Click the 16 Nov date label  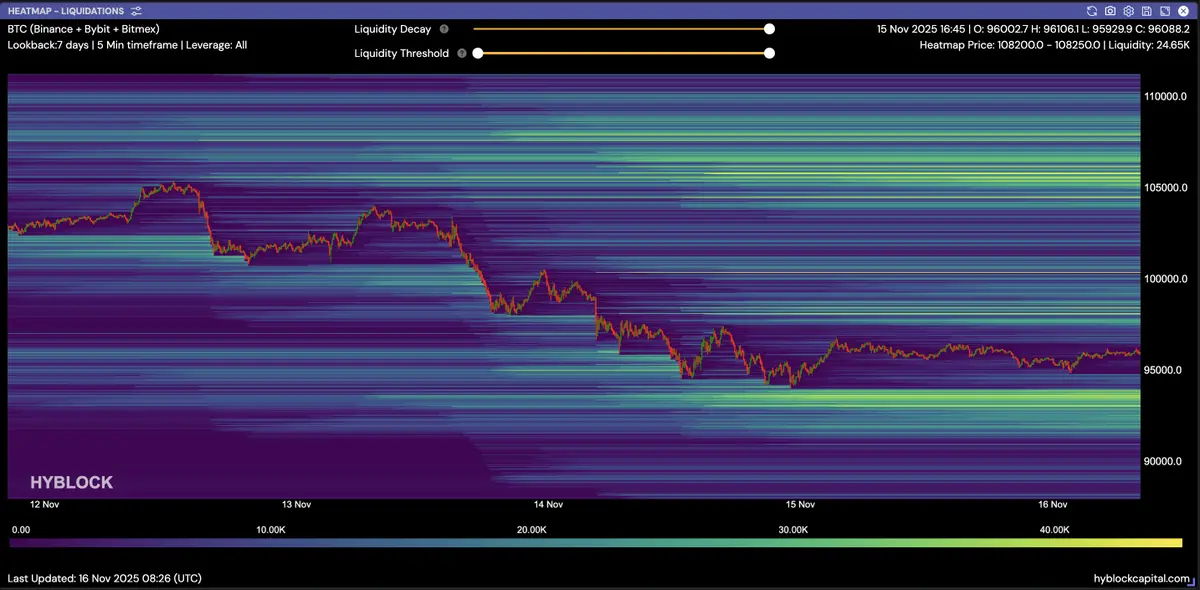[x=1053, y=505]
